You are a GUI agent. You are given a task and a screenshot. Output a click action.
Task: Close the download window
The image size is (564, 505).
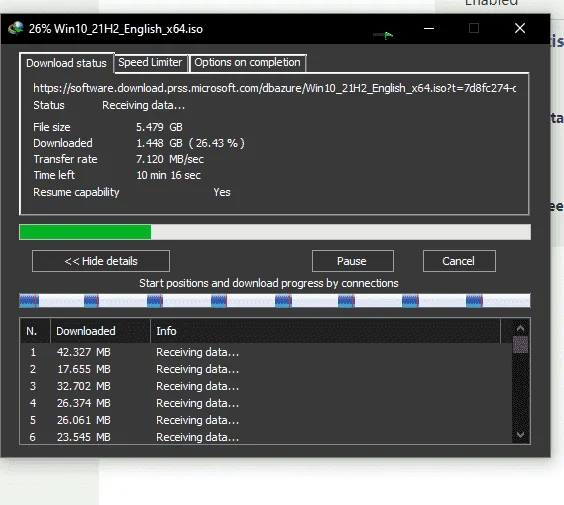click(520, 28)
